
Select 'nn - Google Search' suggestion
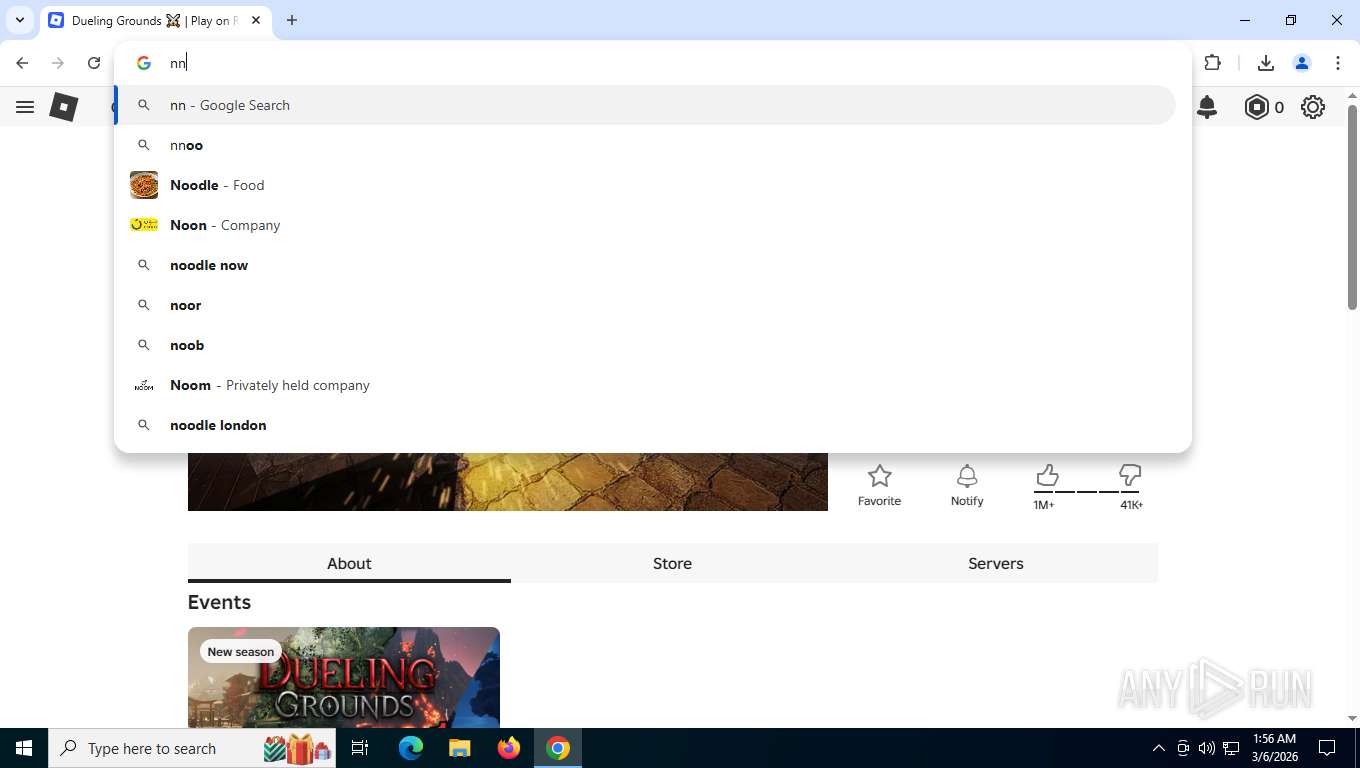point(645,105)
